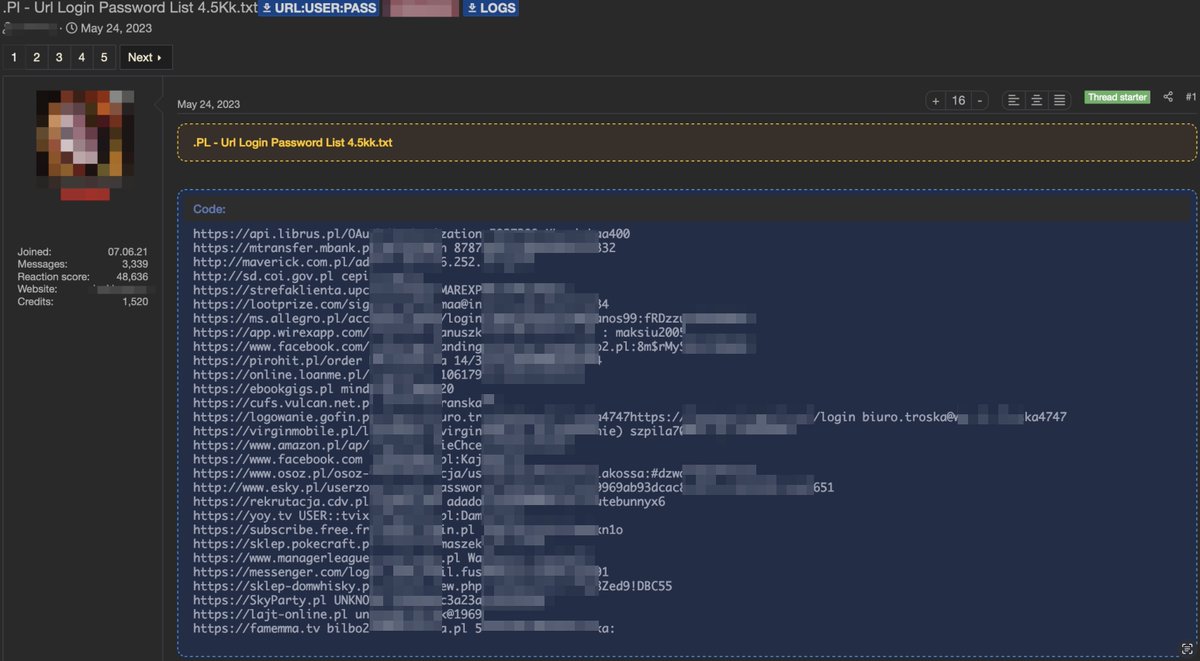Align post text to the left
Viewport: 1200px width, 661px height.
click(x=1014, y=100)
